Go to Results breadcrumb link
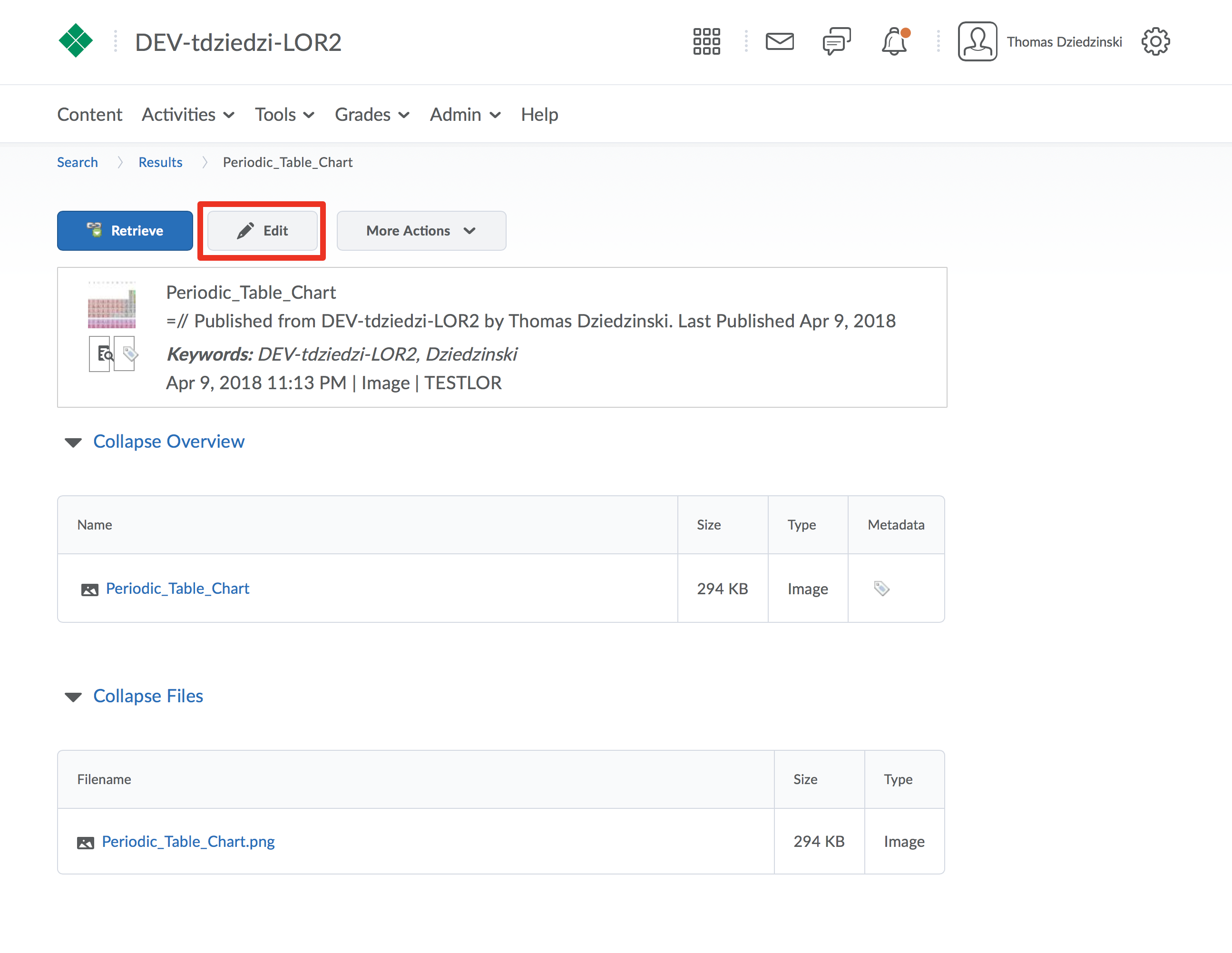The height and width of the screenshot is (953, 1232). coord(160,163)
